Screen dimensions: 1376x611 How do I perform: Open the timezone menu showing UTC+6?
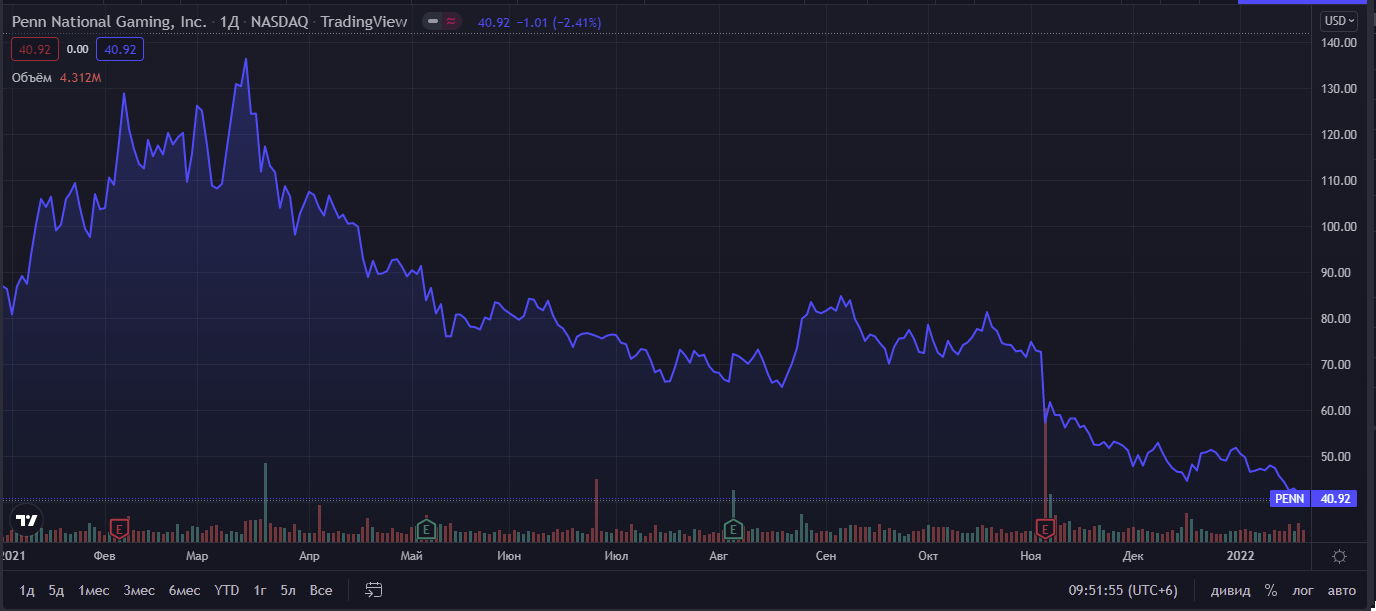tap(1122, 590)
